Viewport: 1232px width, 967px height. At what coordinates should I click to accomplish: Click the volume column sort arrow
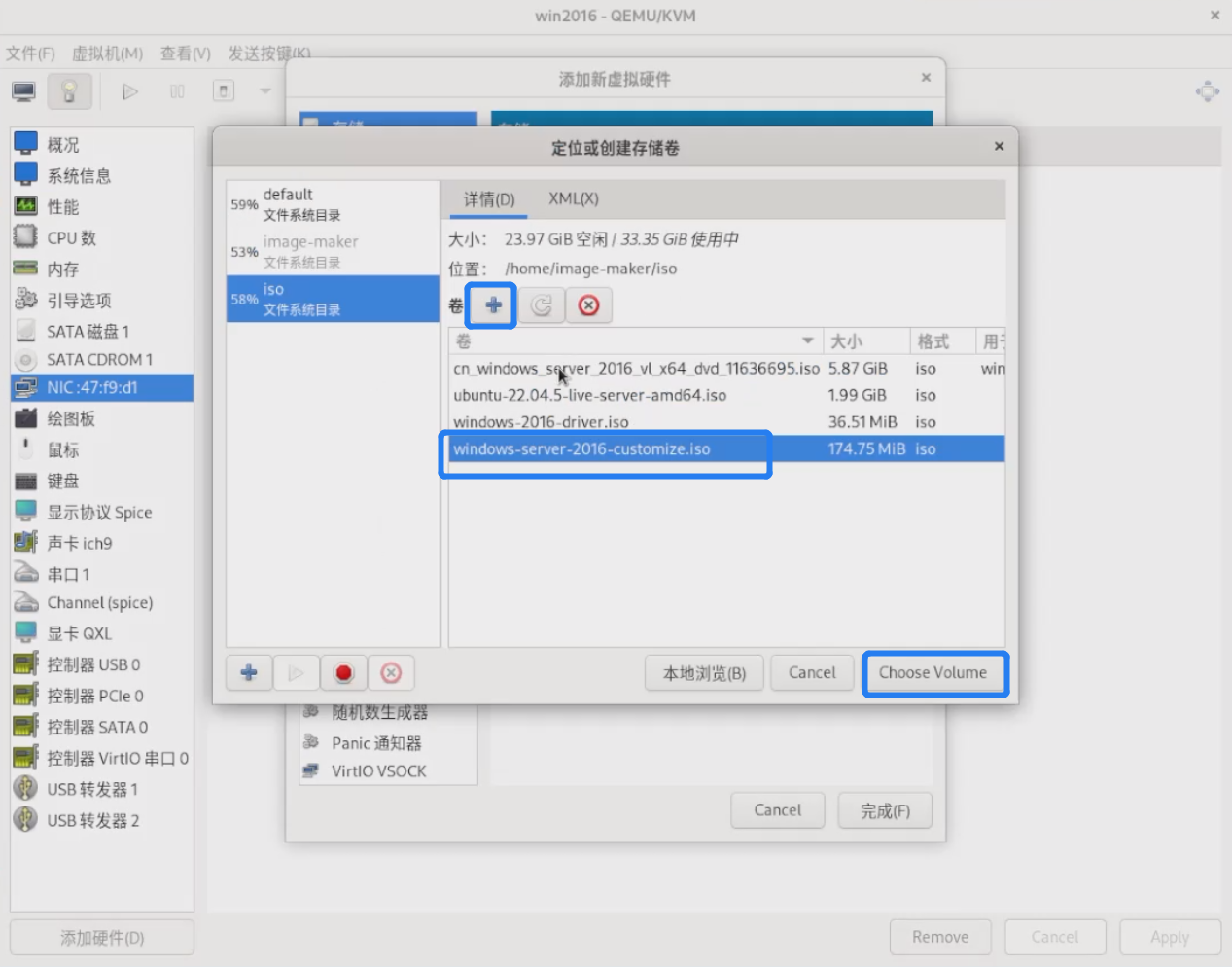[x=807, y=340]
